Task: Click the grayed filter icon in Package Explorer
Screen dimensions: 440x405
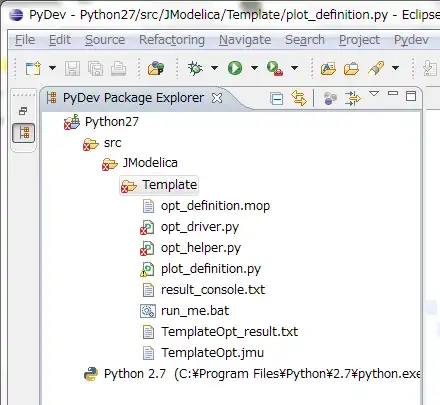Action: 330,98
